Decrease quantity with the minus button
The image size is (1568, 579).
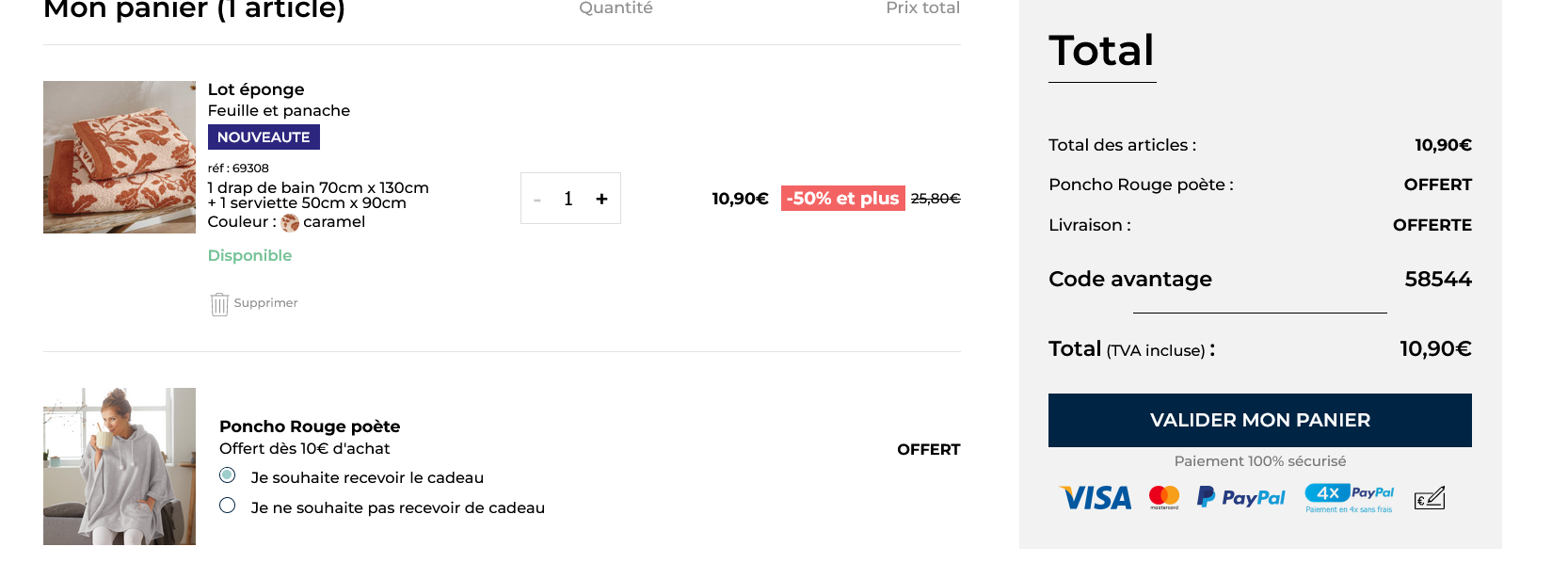[537, 200]
